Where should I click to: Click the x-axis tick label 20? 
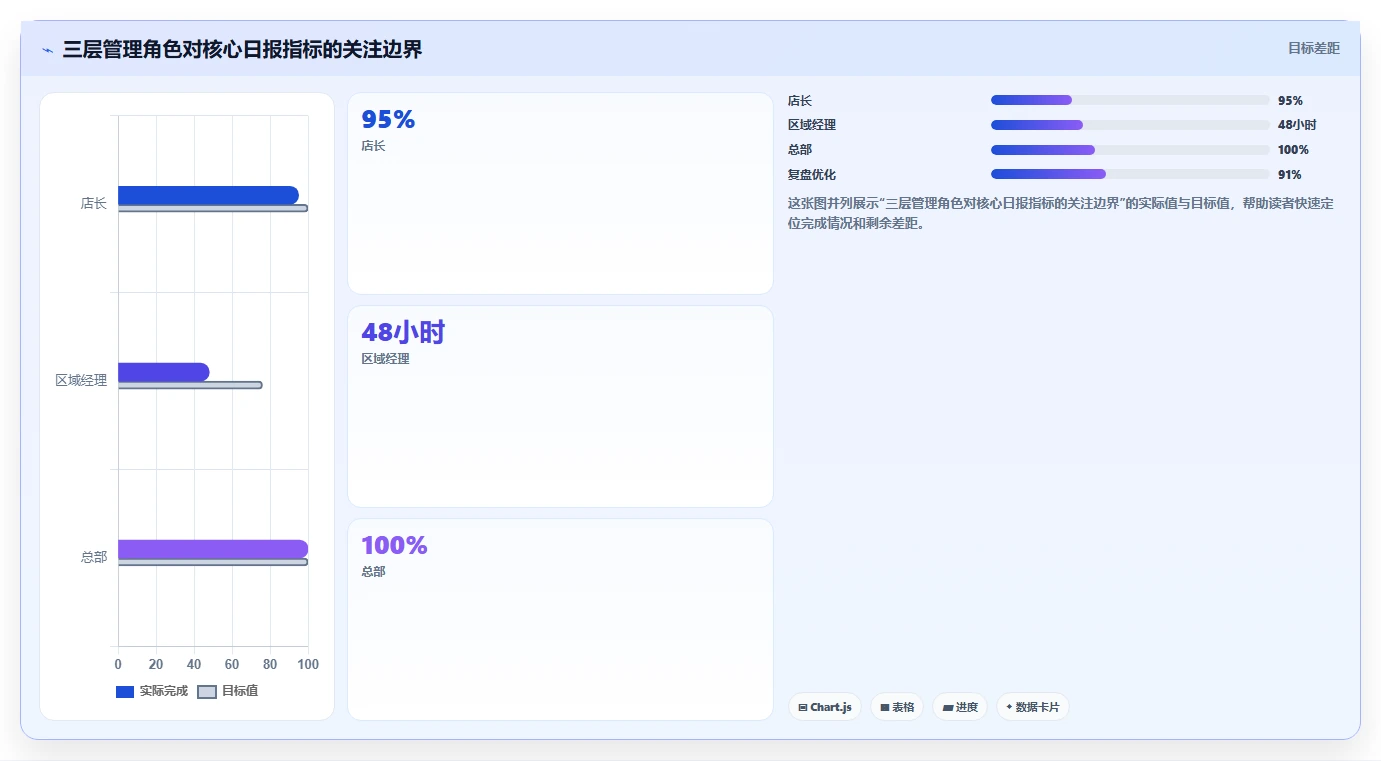(156, 665)
